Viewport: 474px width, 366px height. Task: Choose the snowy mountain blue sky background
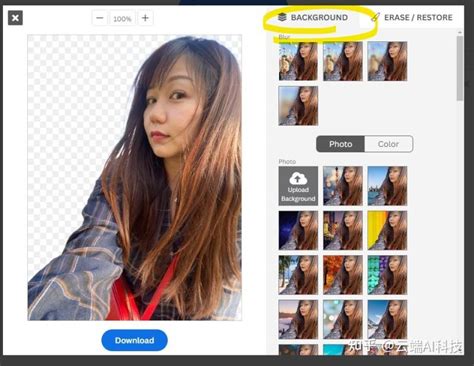(387, 319)
